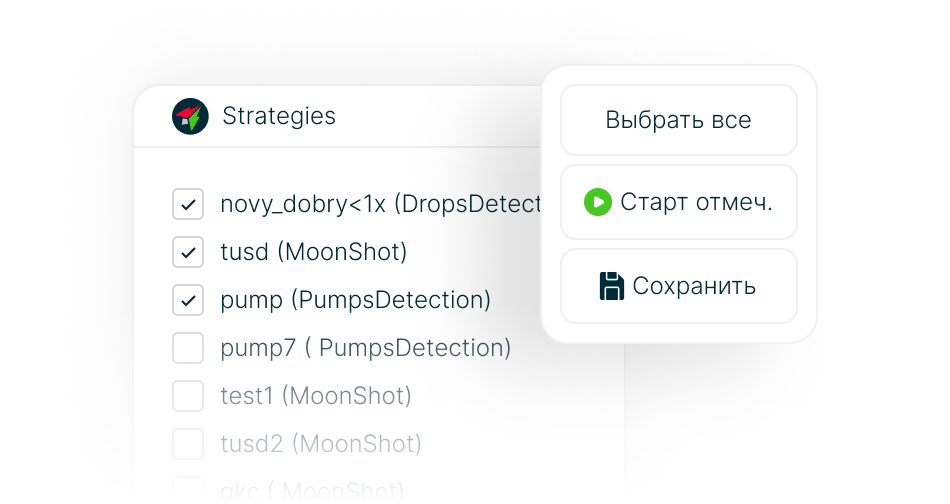Tick the test1 (MoonShot) checkbox
The height and width of the screenshot is (504, 950).
188,396
